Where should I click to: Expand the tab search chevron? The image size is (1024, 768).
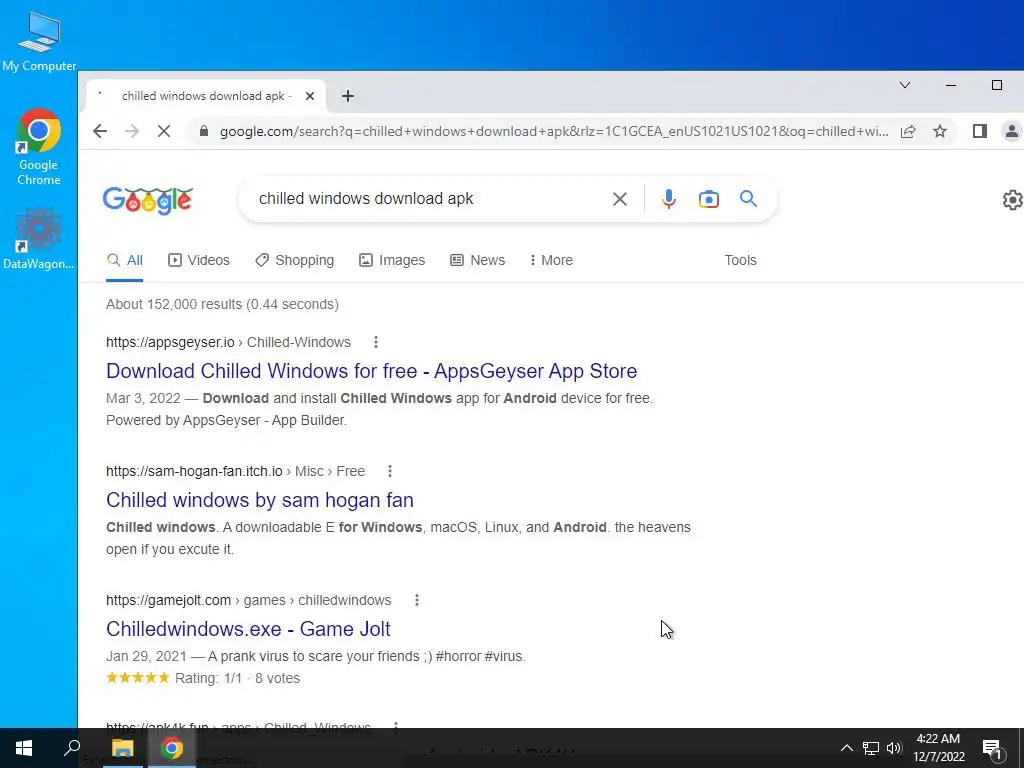(904, 85)
